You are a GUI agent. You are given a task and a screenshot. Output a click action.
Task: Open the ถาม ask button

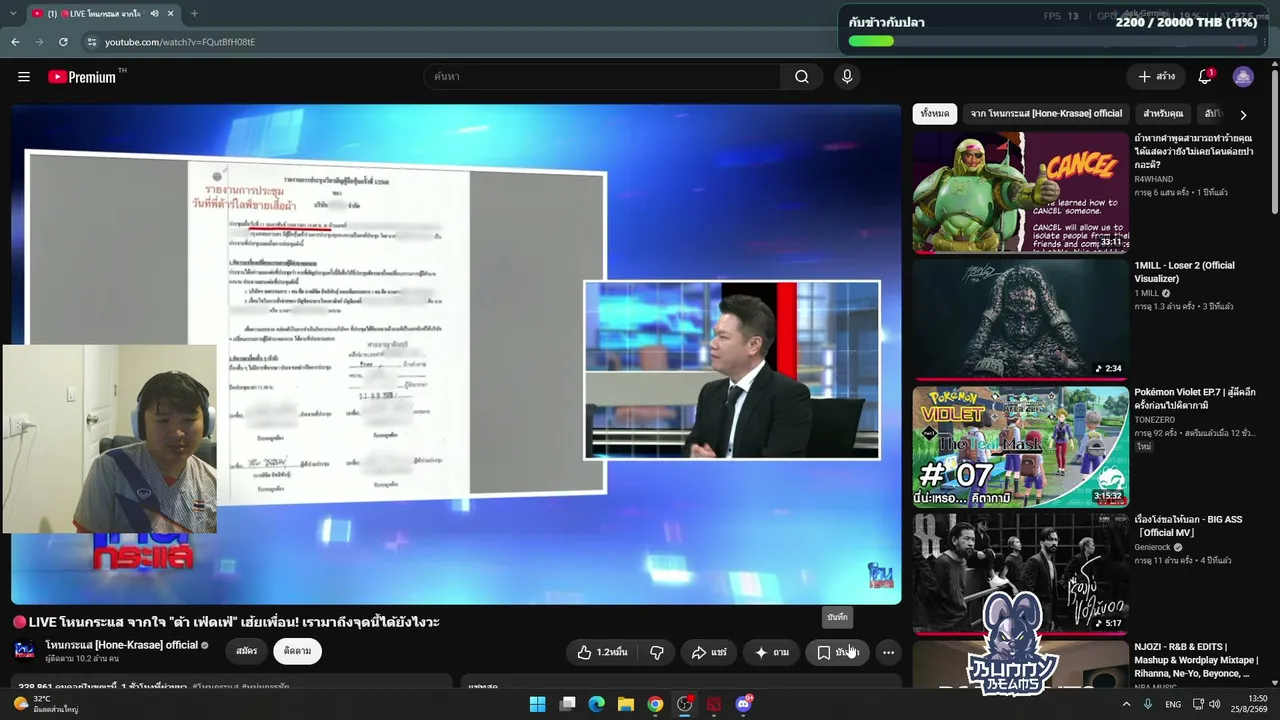click(771, 652)
